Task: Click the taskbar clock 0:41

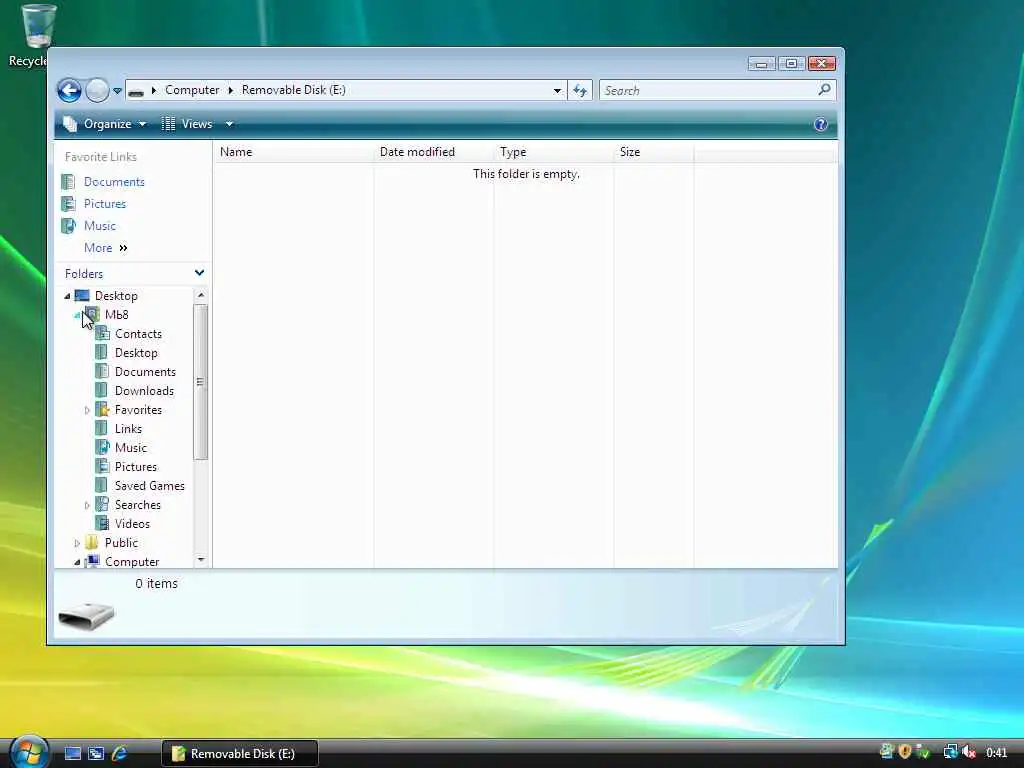Action: coord(997,753)
